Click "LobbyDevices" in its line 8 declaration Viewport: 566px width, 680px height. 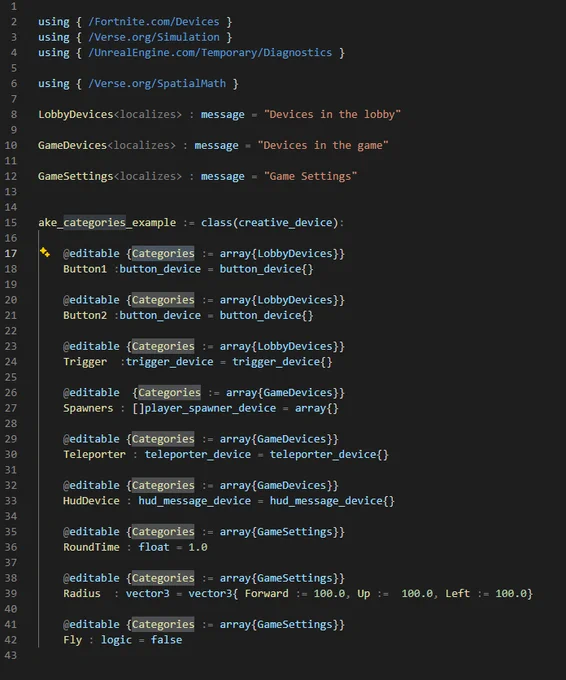coord(75,114)
